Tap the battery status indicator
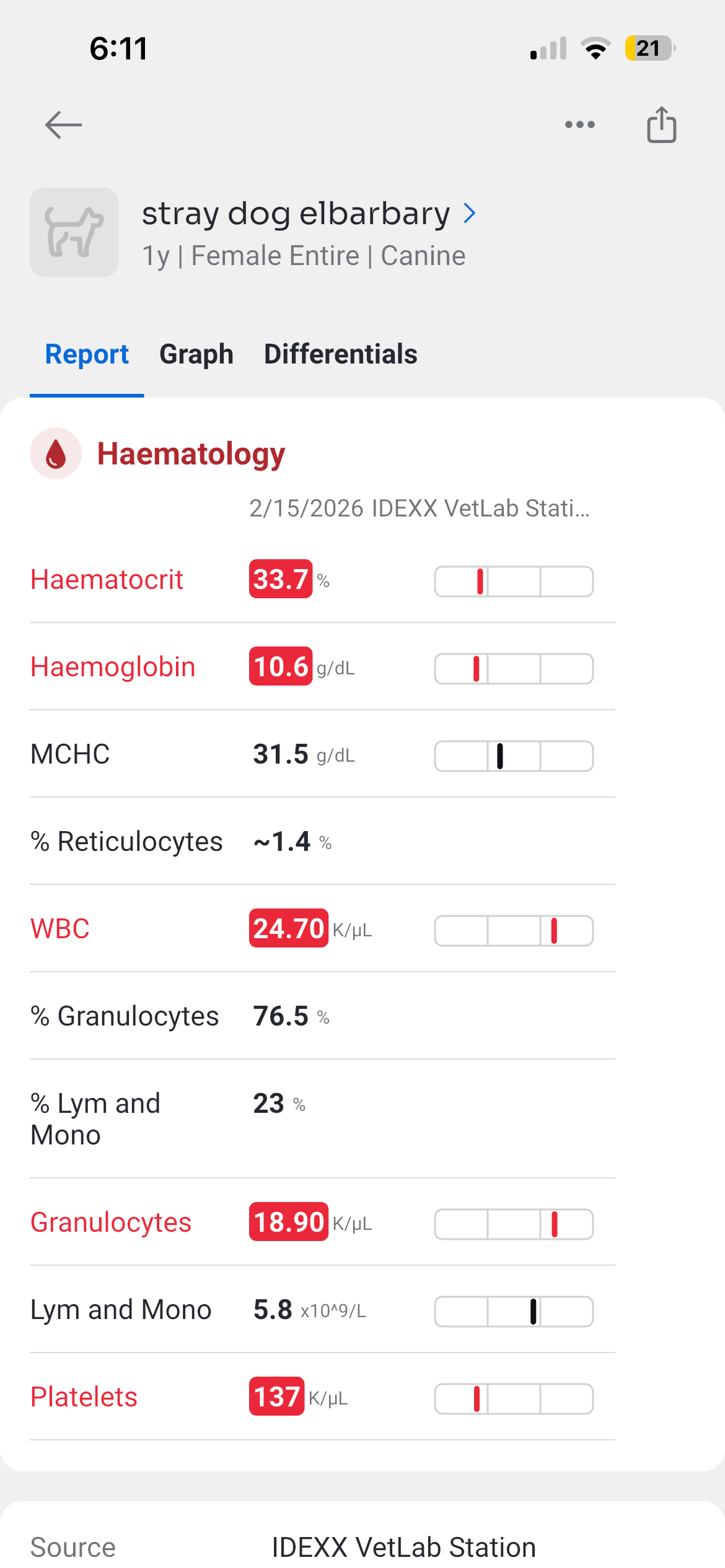This screenshot has width=725, height=1568. click(x=649, y=48)
